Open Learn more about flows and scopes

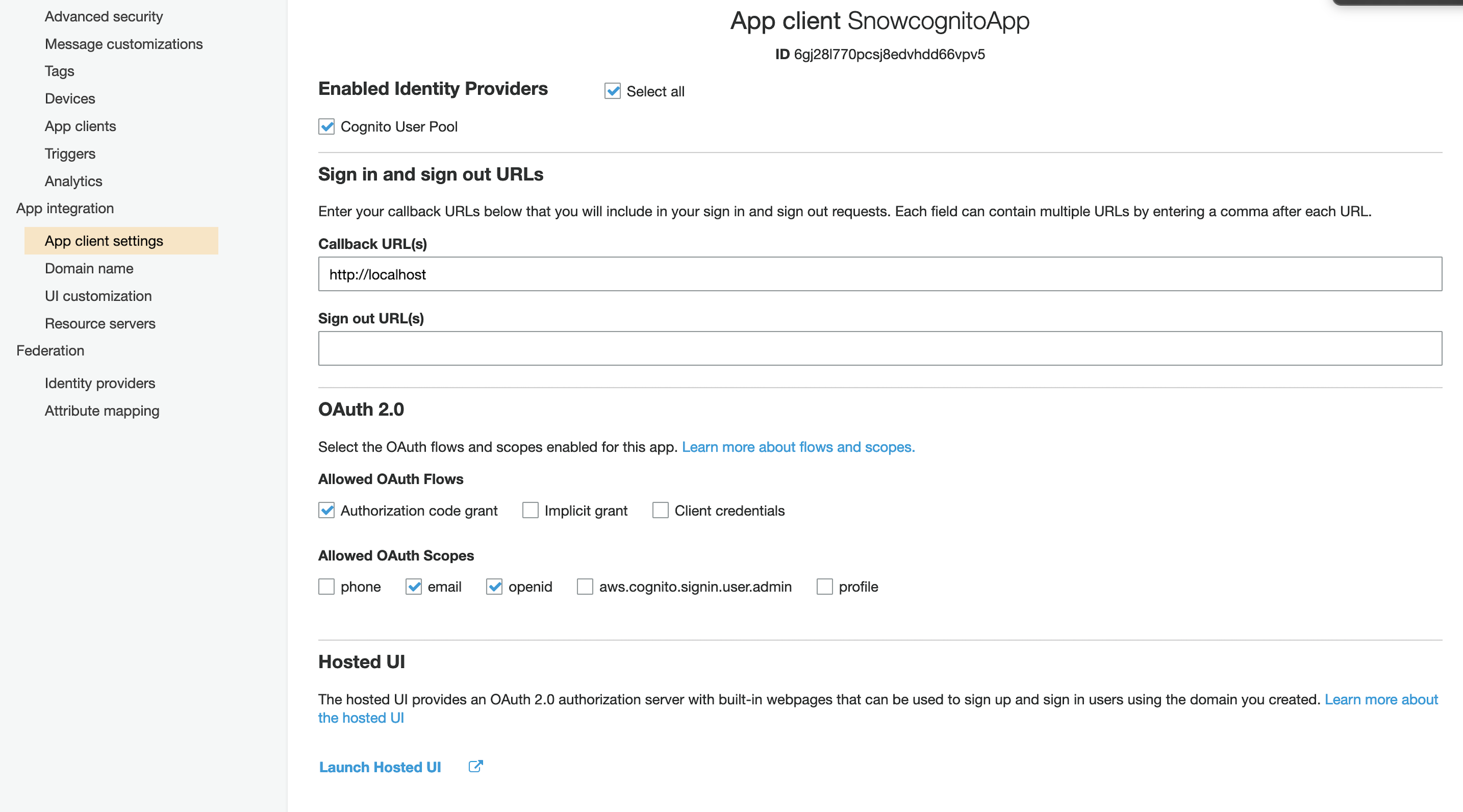pyautogui.click(x=798, y=447)
